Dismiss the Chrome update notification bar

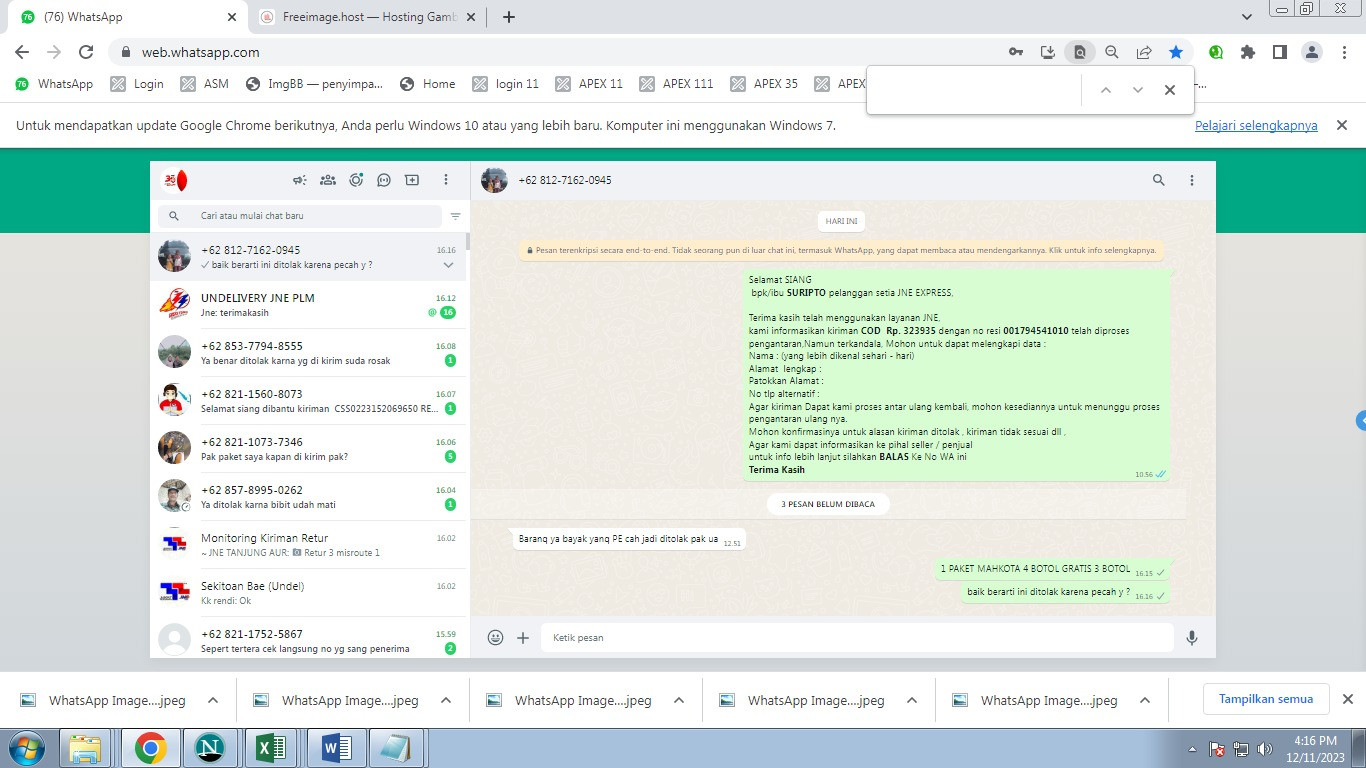pyautogui.click(x=1343, y=125)
